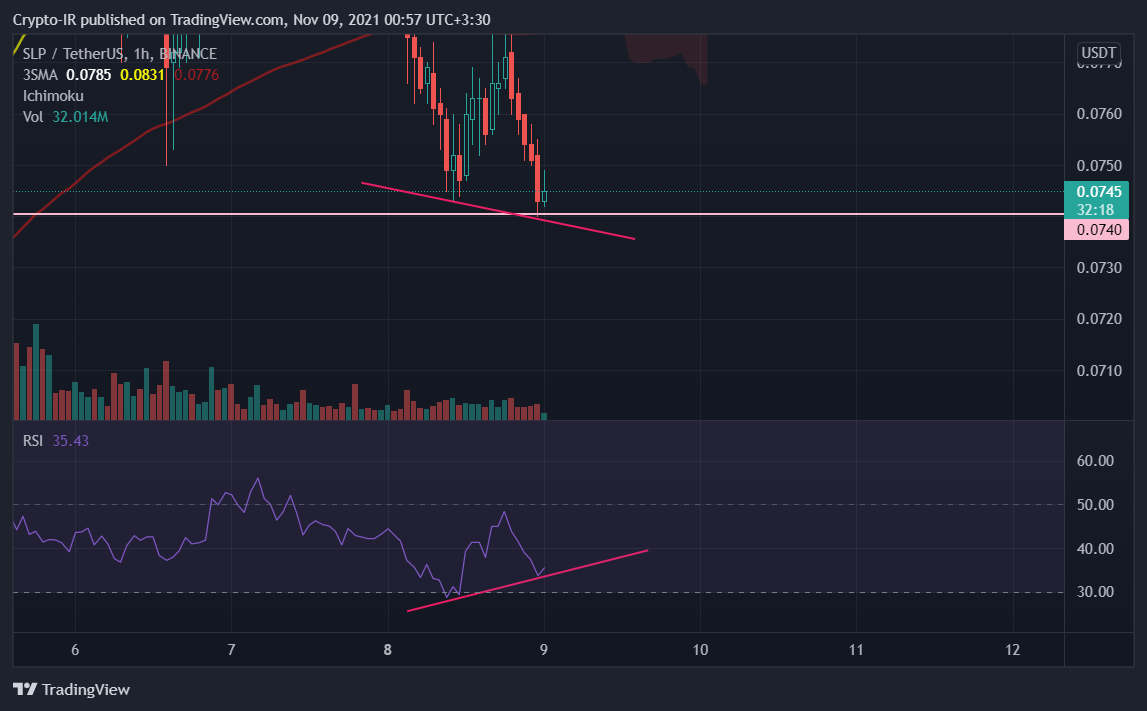Image resolution: width=1147 pixels, height=711 pixels.
Task: Click the 0.0730 price scale label
Action: click(x=1099, y=268)
